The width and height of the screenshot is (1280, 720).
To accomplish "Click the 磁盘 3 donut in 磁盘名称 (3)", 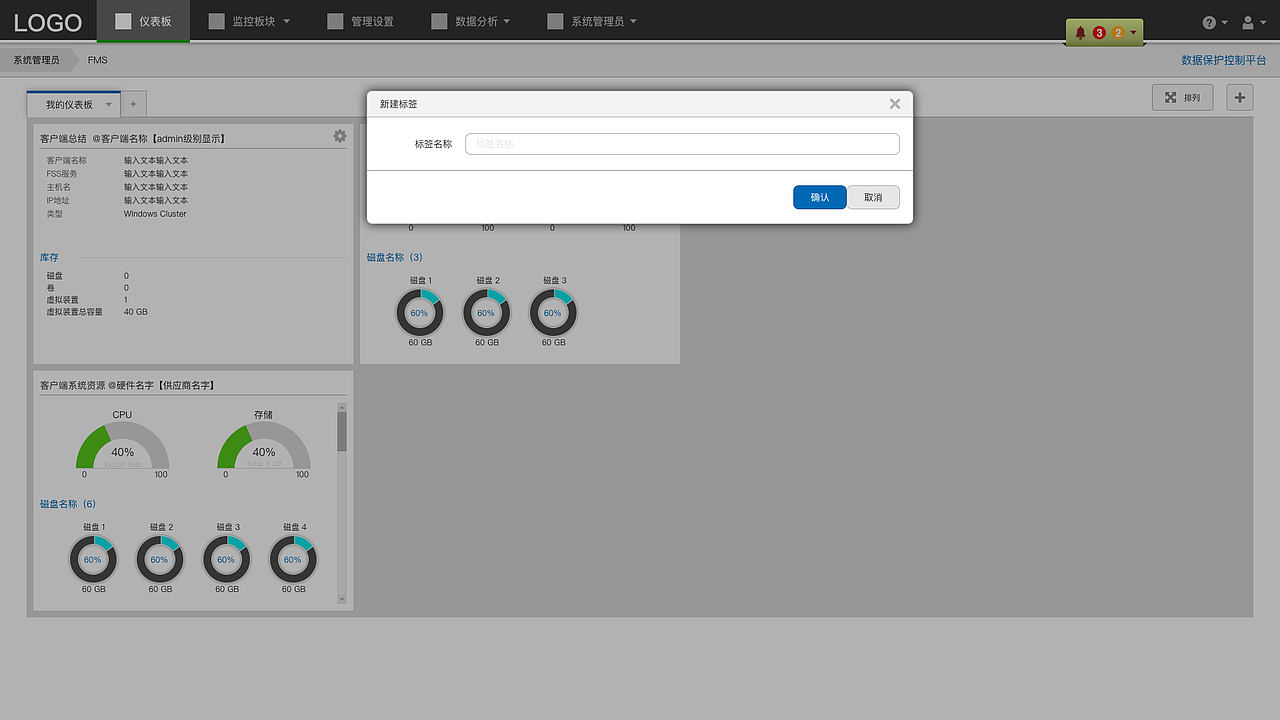I will pyautogui.click(x=553, y=313).
